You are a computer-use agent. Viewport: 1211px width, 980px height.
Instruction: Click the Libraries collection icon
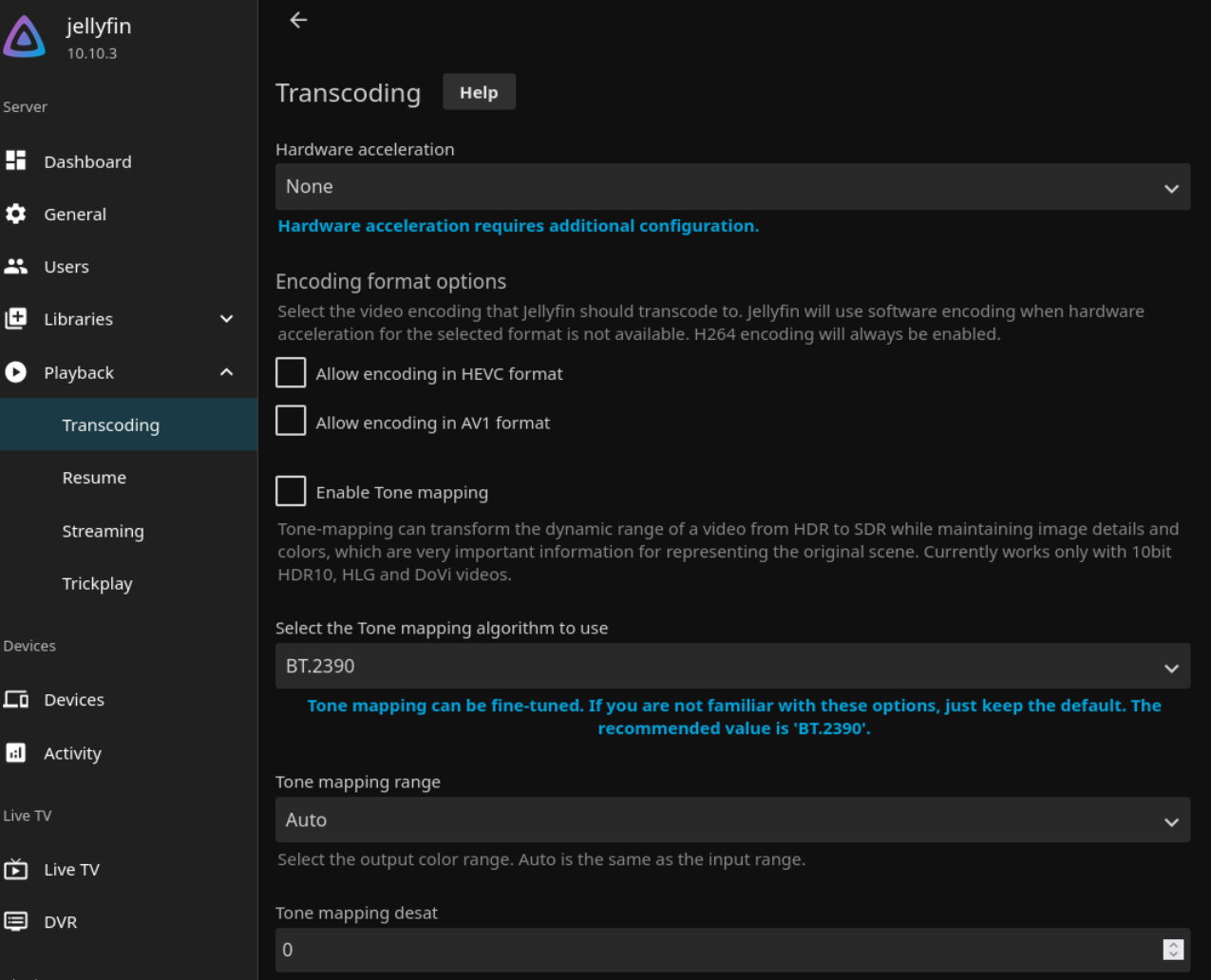pyautogui.click(x=16, y=319)
